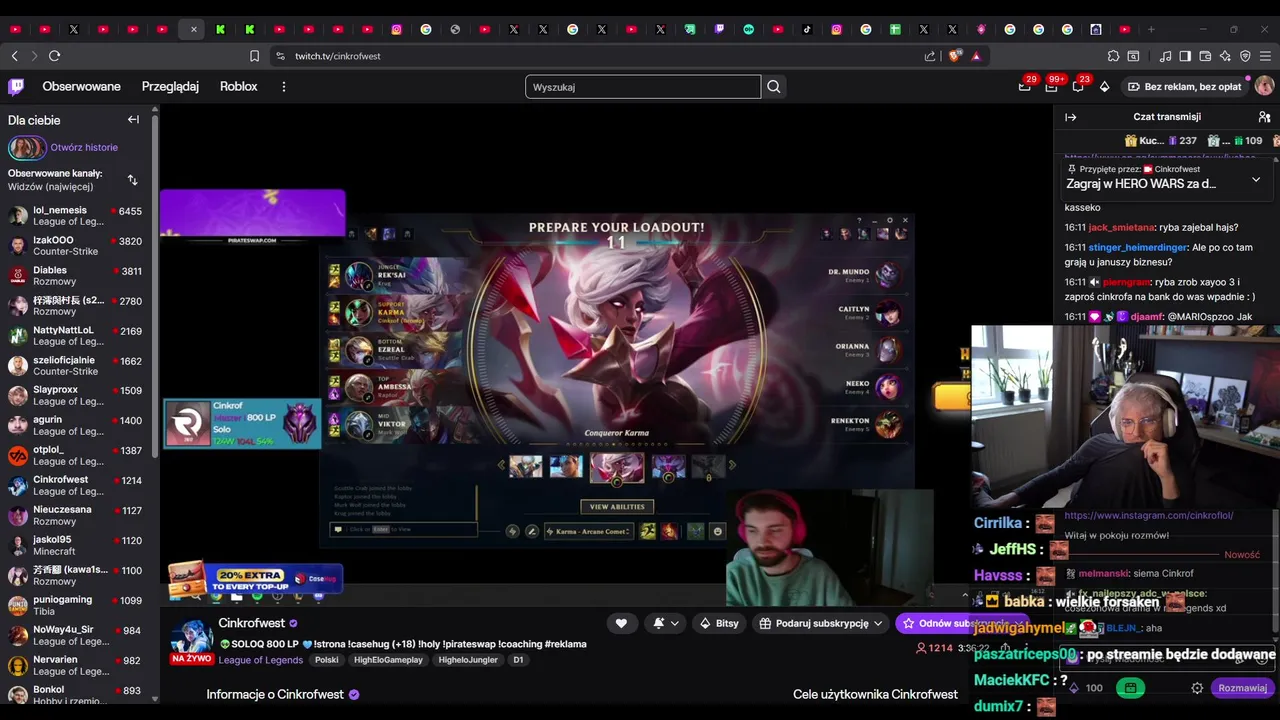Click Bez reklam, bez opłat button
Image resolution: width=1280 pixels, height=720 pixels.
pyautogui.click(x=1184, y=87)
